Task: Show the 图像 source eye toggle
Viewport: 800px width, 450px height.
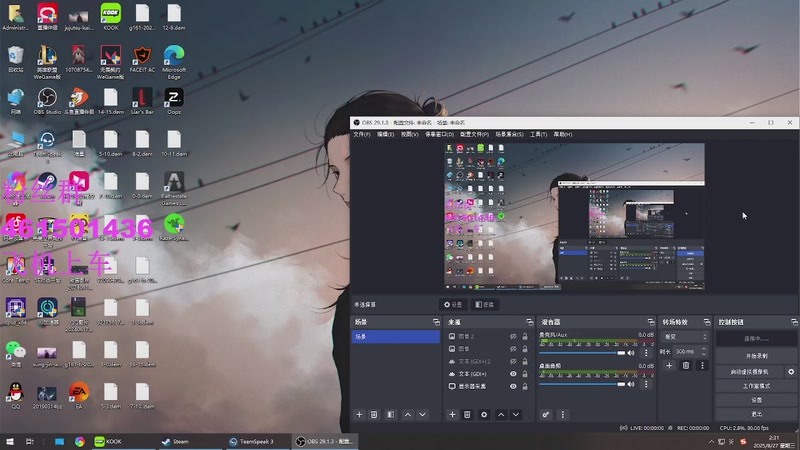Action: 513,349
